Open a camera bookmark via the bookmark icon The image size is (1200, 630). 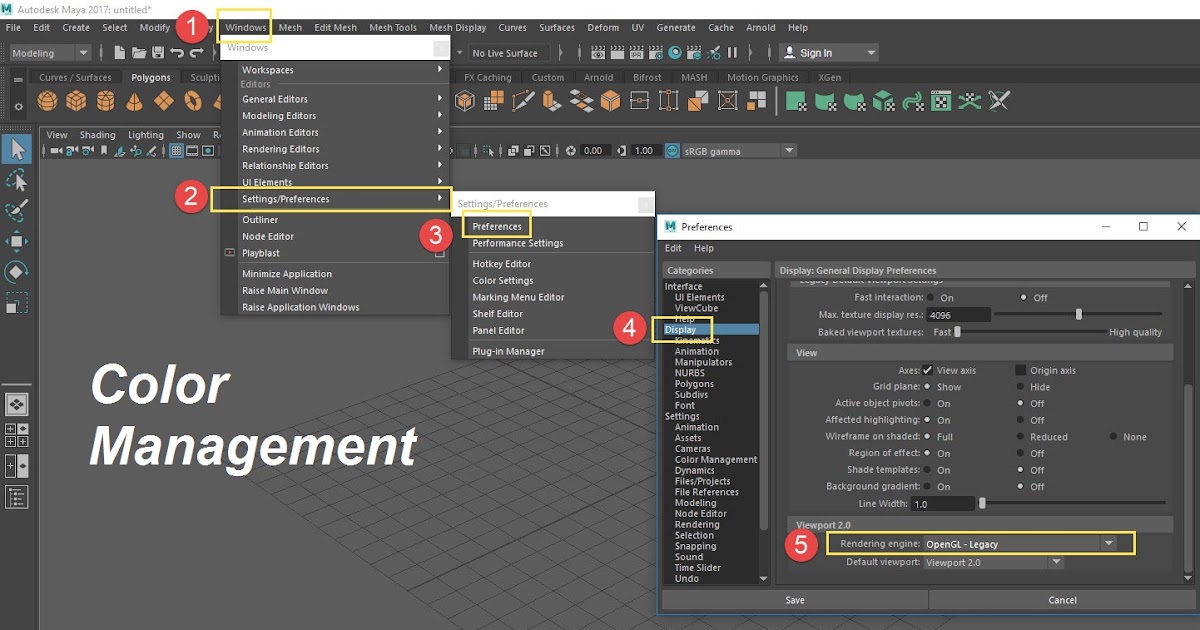tap(104, 150)
